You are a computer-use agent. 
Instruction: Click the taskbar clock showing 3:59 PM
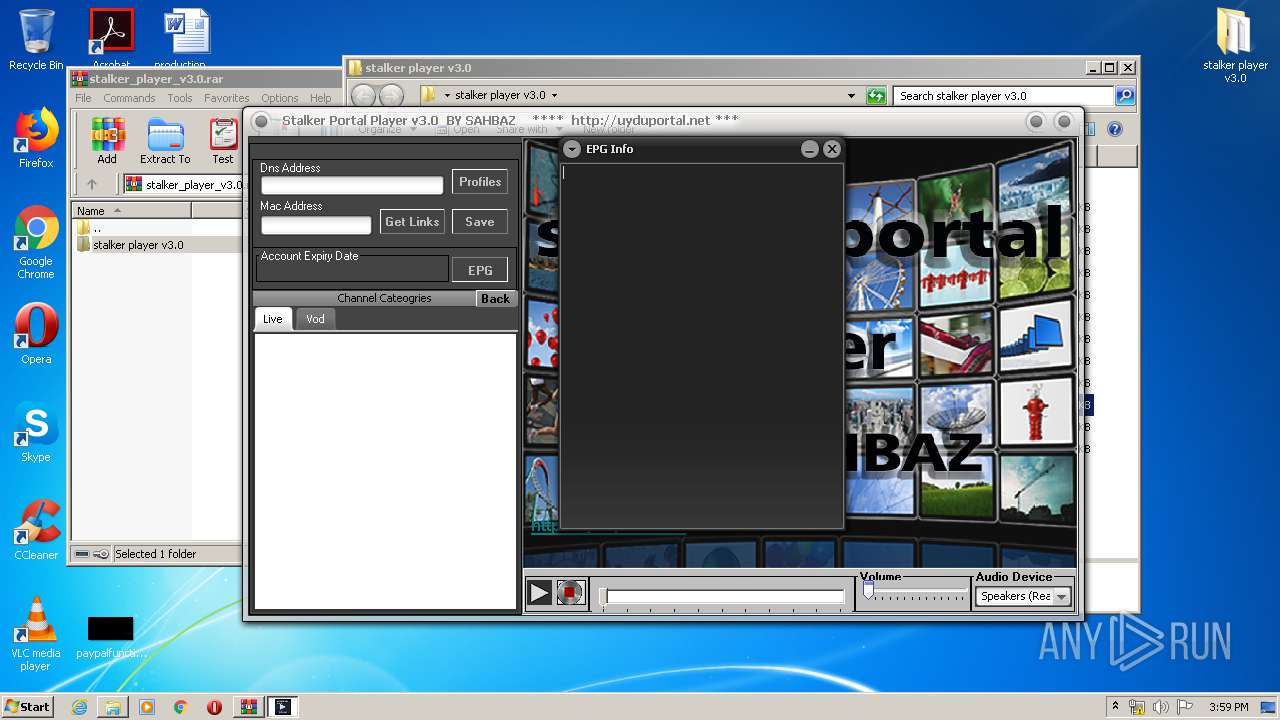click(1228, 707)
